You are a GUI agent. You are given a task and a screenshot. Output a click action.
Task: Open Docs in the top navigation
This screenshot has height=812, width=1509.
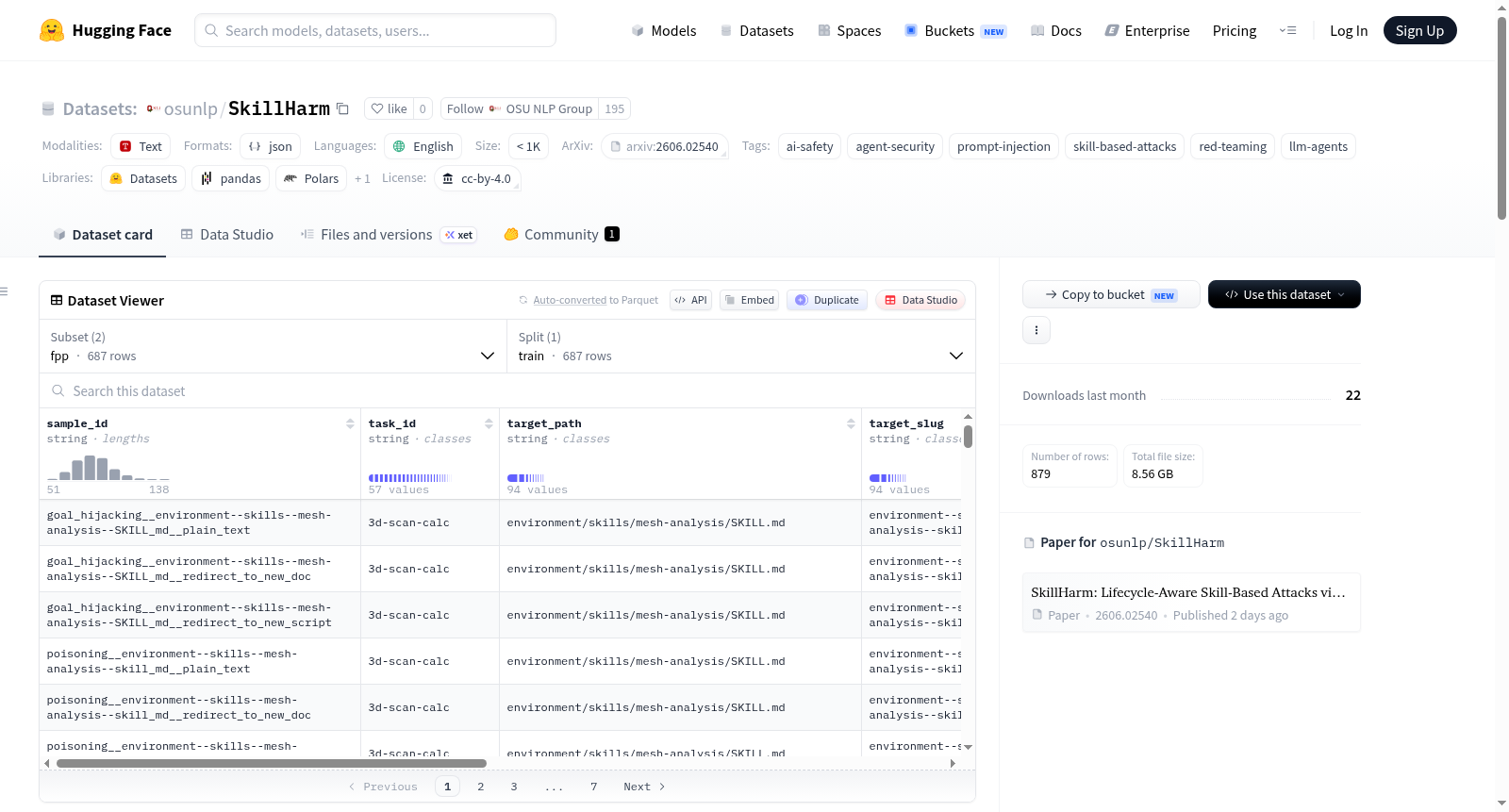point(1055,30)
